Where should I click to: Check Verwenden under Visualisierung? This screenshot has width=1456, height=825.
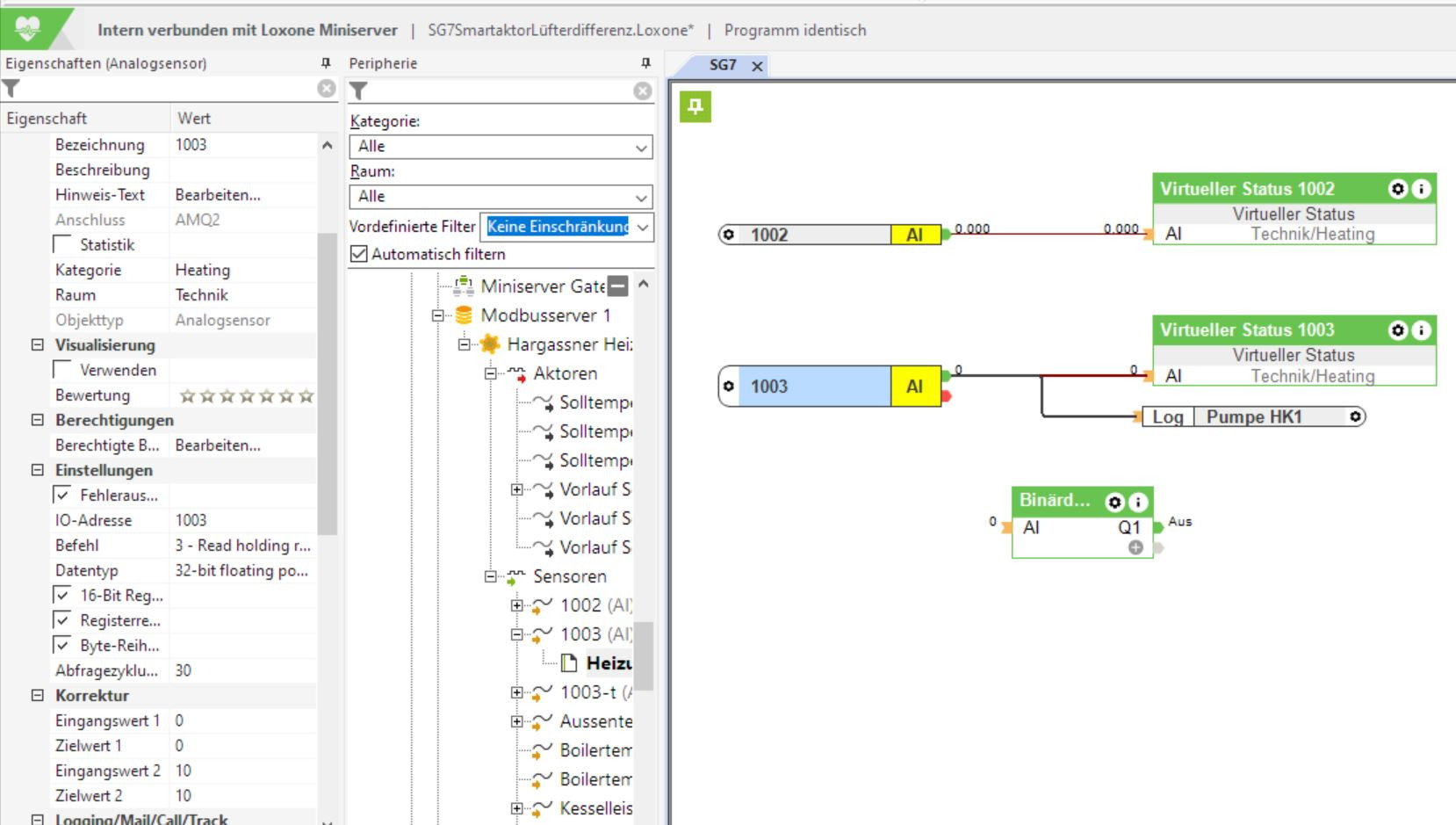[63, 370]
